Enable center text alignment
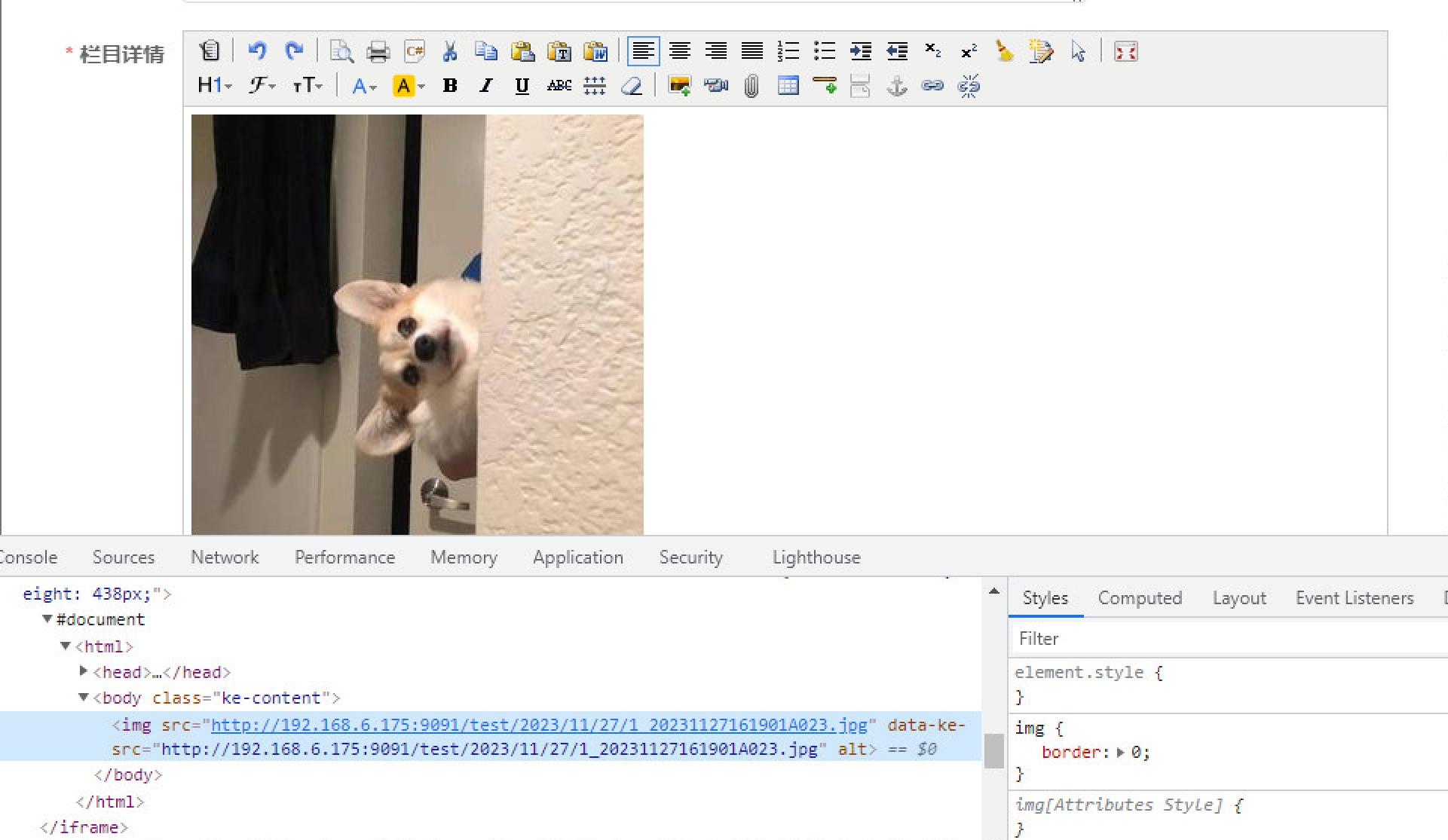Screen dimensions: 1448x840 (x=679, y=51)
